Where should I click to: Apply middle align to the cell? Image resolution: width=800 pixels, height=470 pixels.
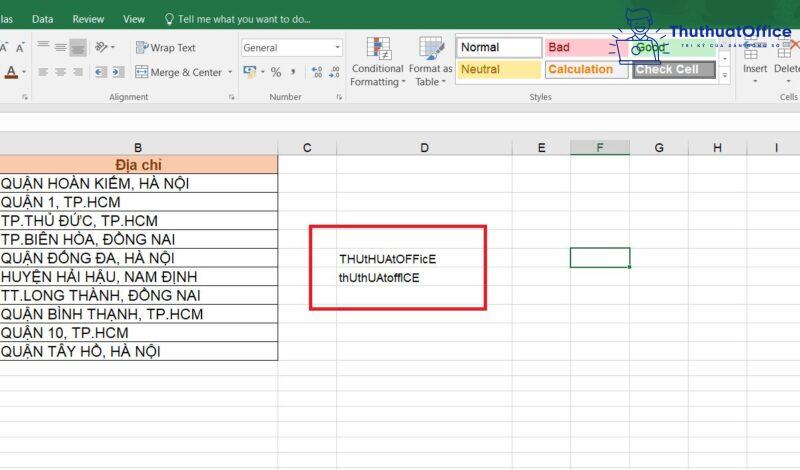click(x=61, y=47)
